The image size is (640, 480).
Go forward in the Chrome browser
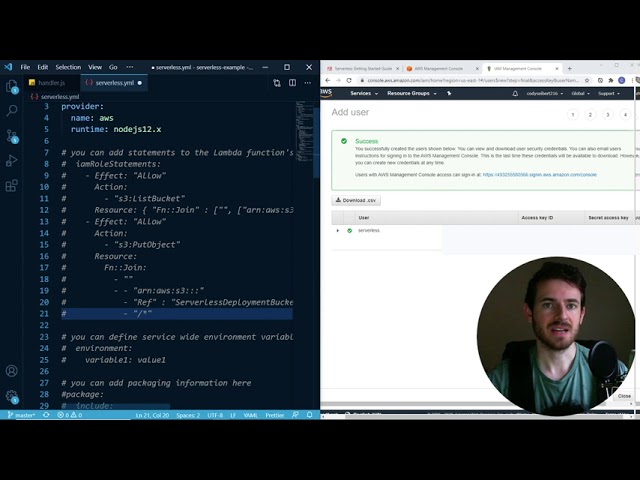[x=338, y=80]
